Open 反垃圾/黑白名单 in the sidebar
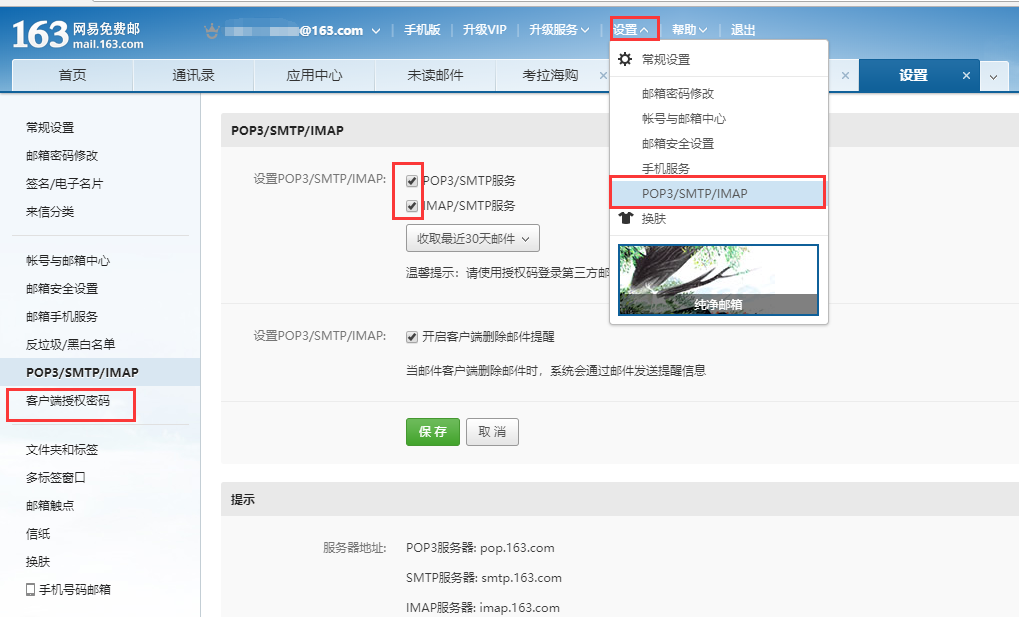1019x617 pixels. (x=70, y=345)
